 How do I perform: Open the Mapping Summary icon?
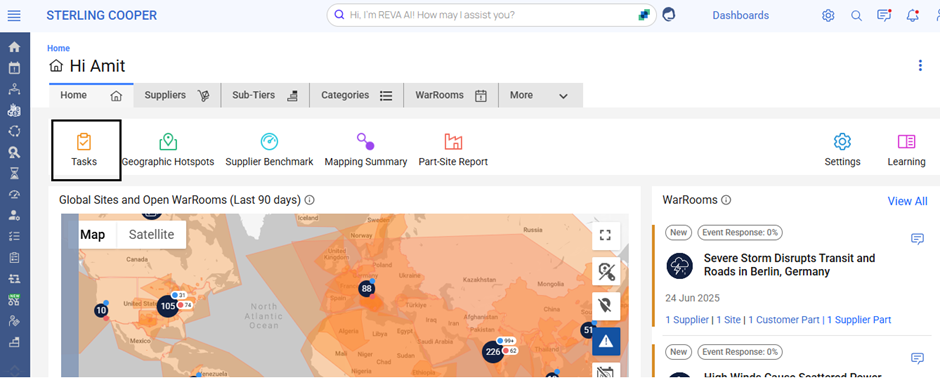point(366,142)
